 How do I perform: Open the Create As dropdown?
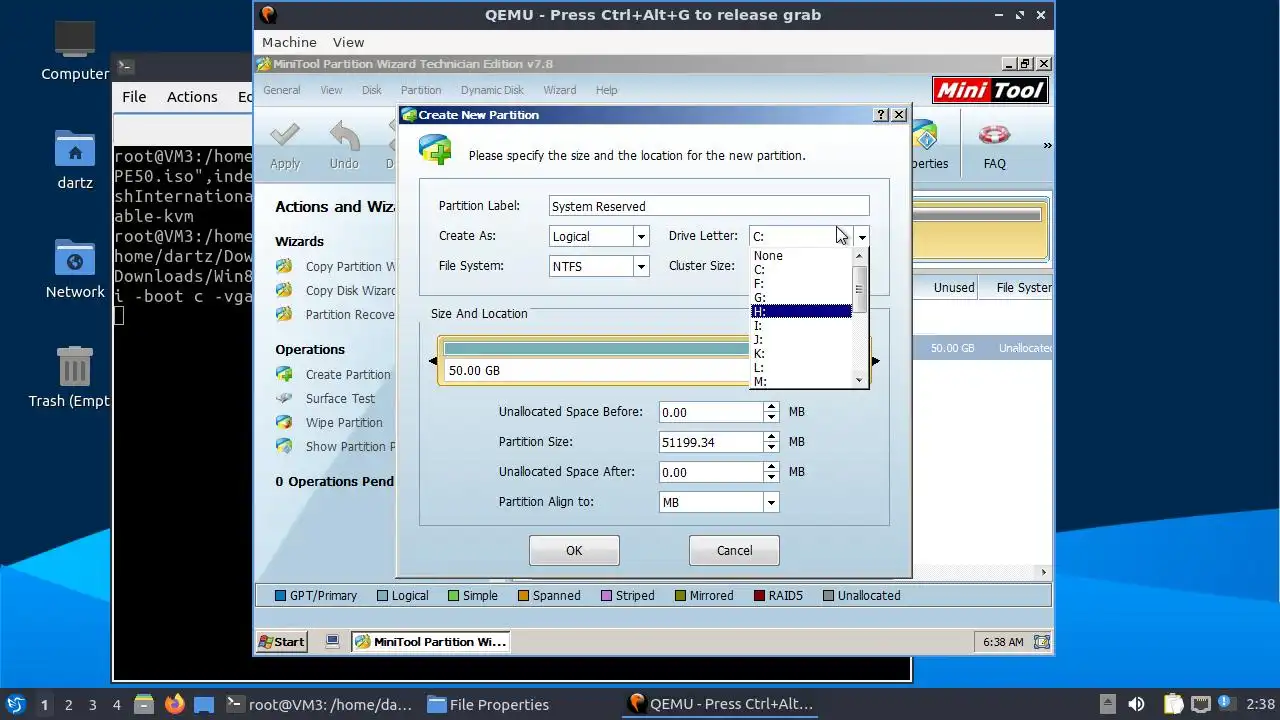coord(641,236)
